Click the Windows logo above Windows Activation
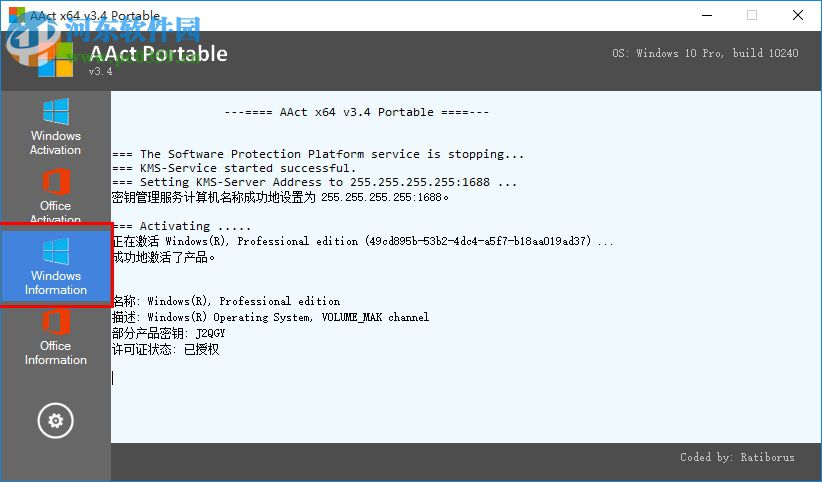822x482 pixels. coord(55,112)
